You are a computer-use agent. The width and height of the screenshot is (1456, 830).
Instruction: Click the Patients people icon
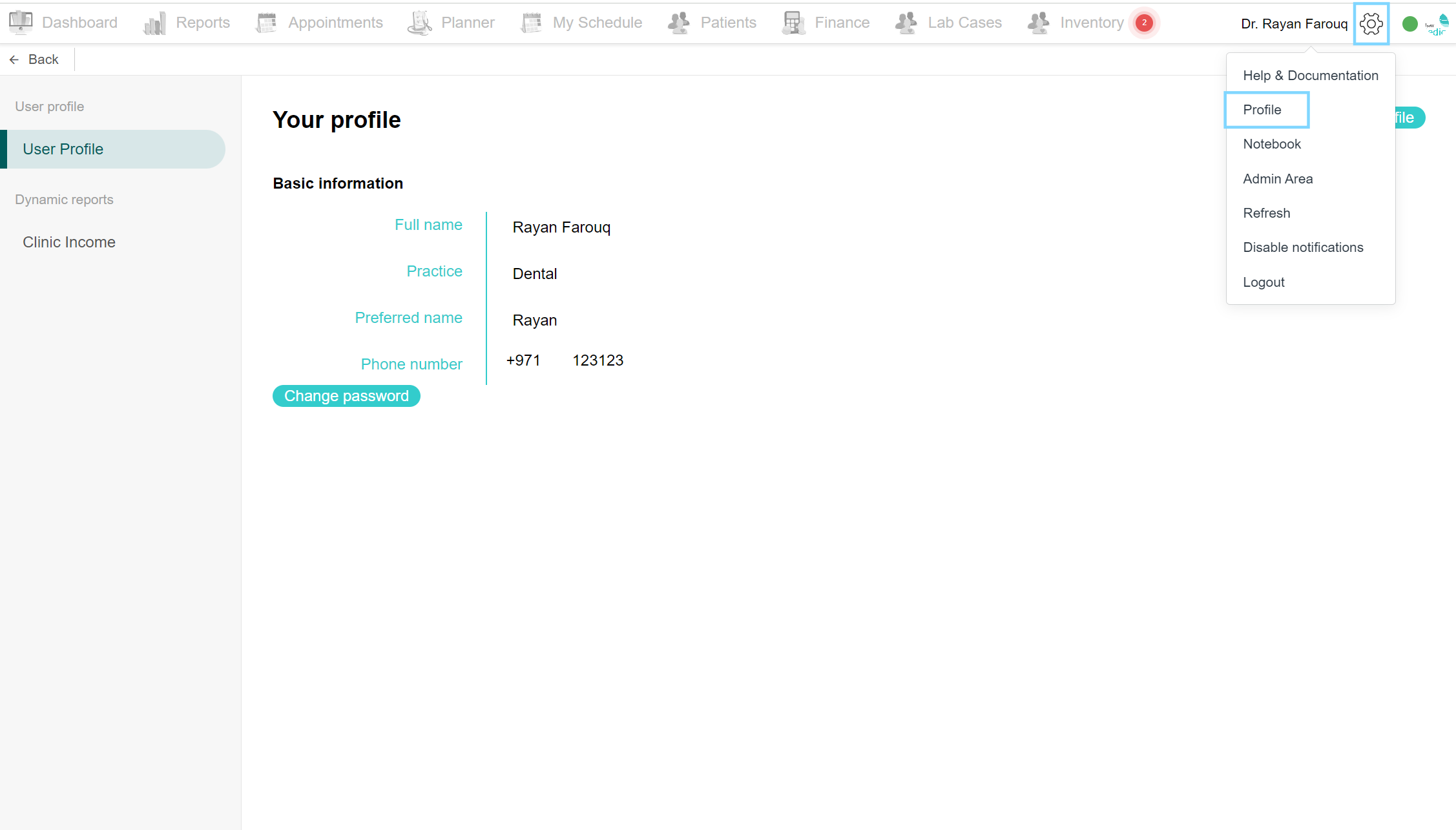click(x=679, y=23)
